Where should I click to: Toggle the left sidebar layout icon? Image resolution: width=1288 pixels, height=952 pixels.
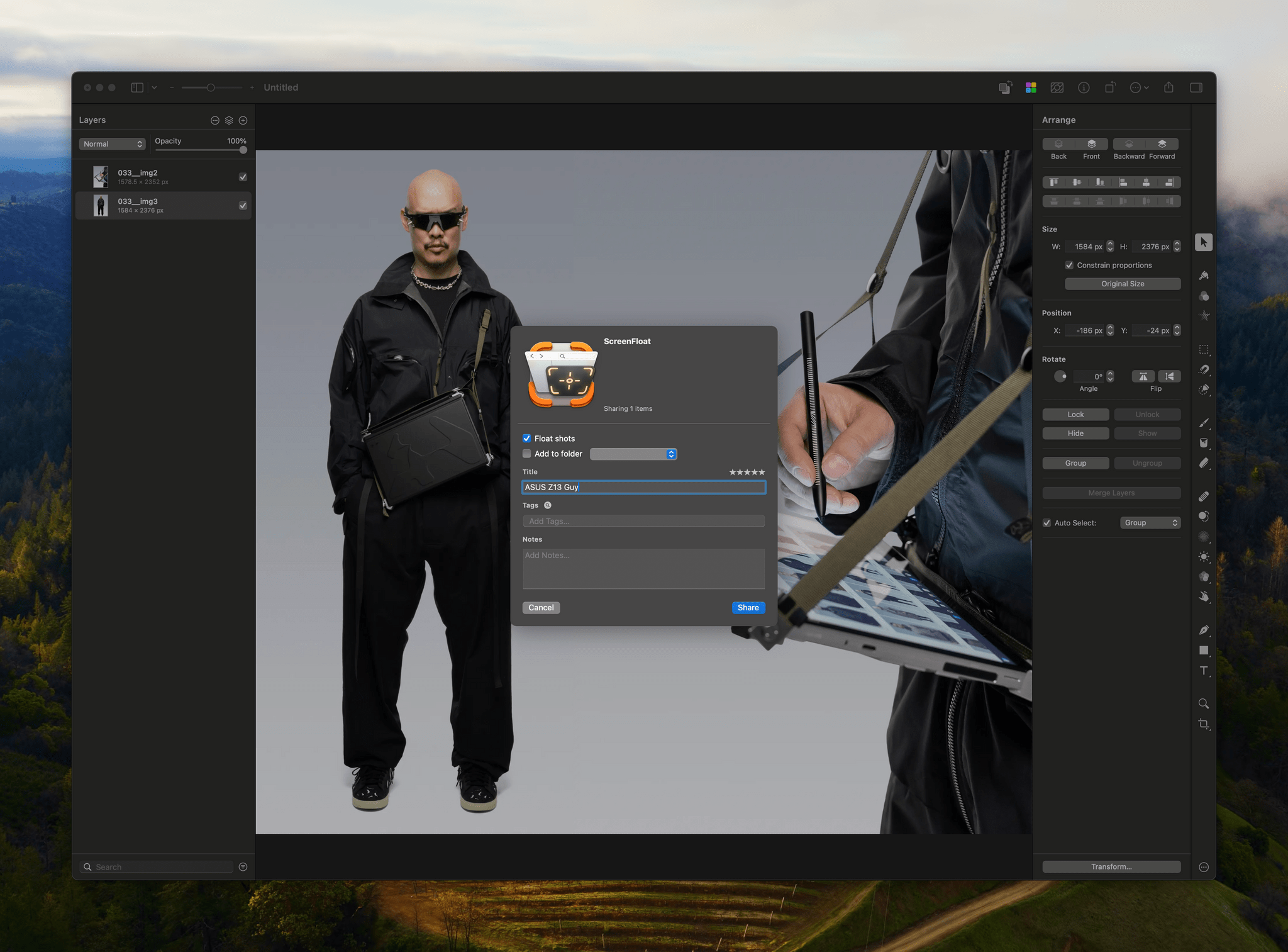(x=137, y=87)
